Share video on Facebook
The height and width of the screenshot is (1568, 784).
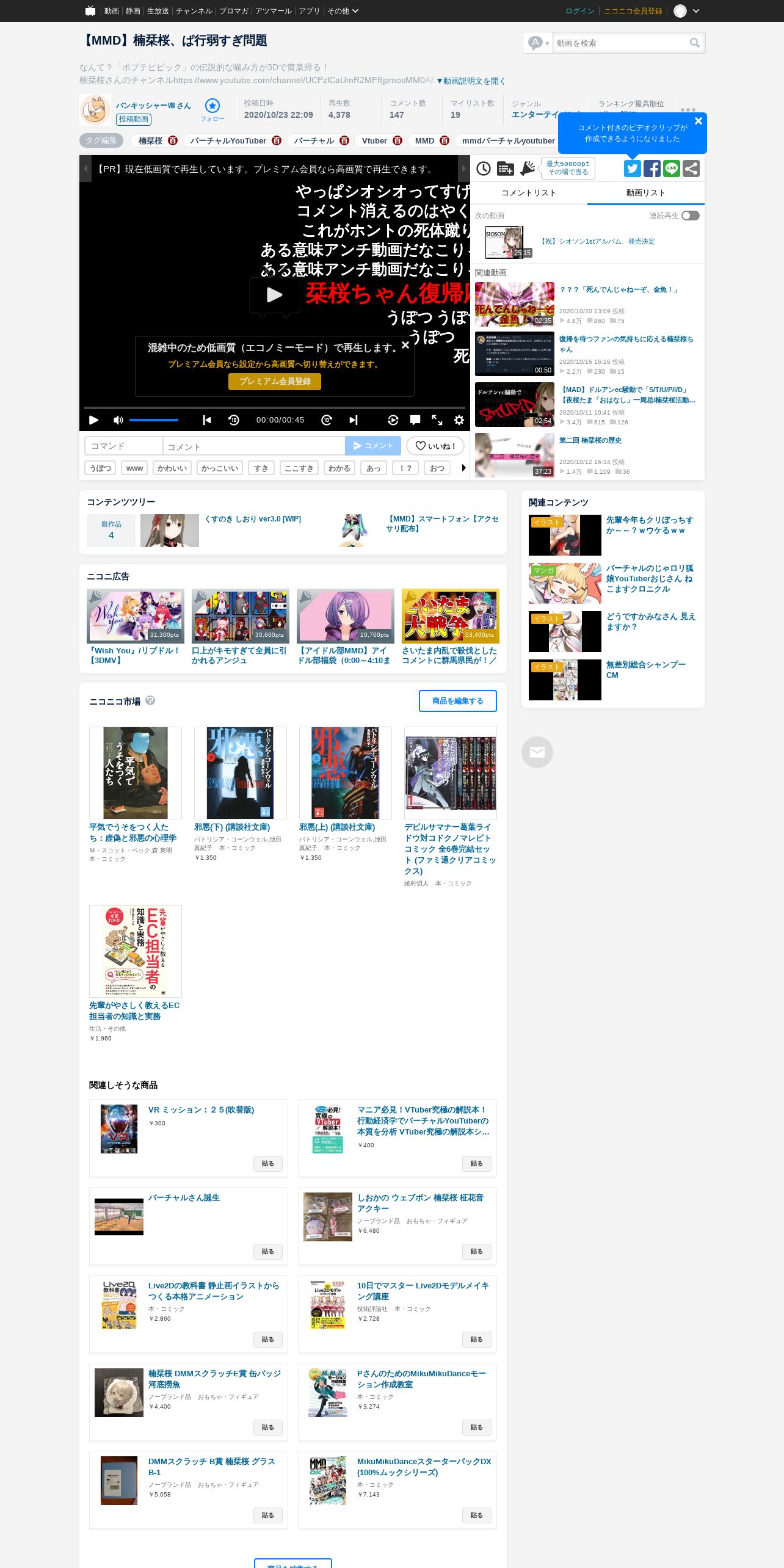click(x=652, y=169)
